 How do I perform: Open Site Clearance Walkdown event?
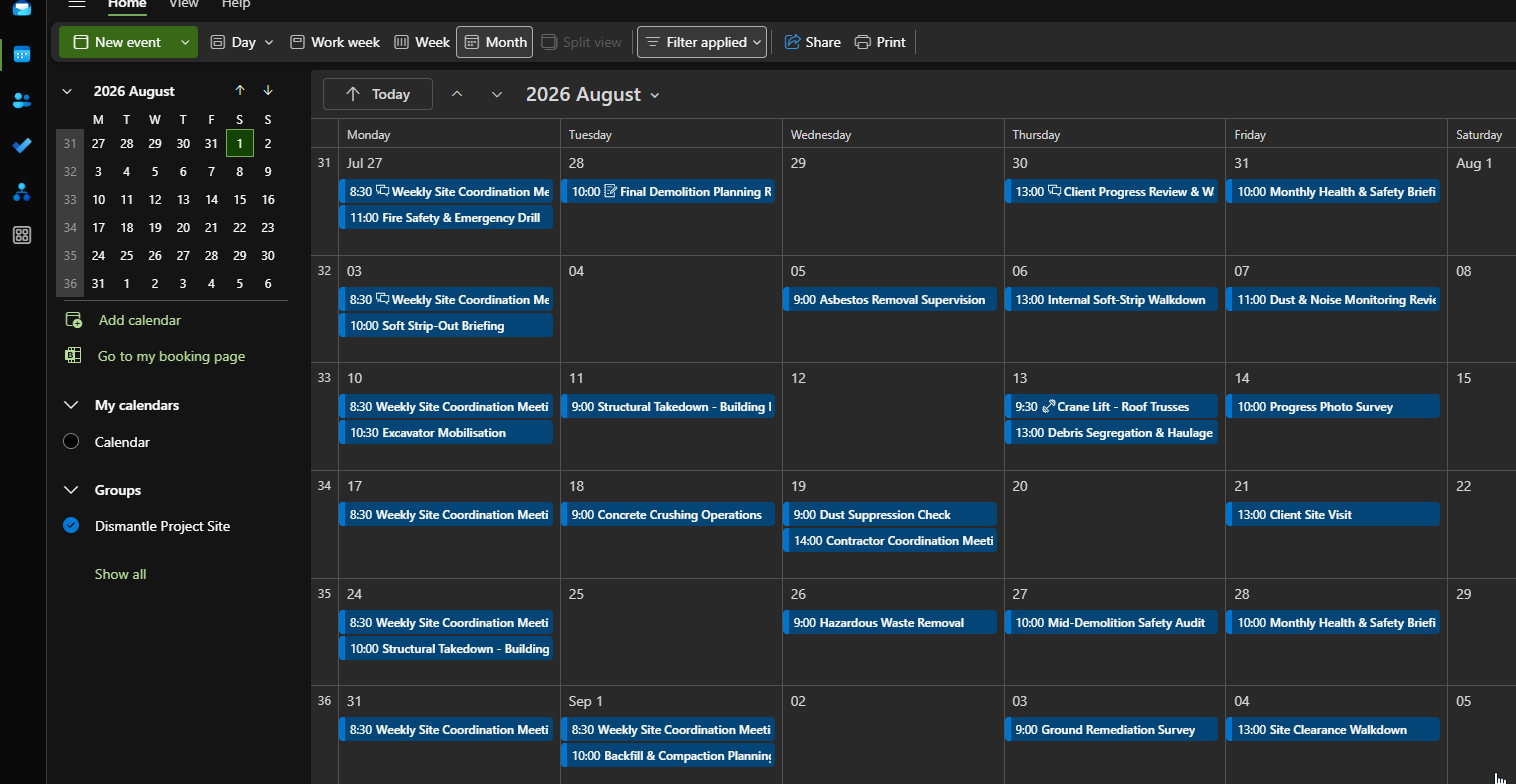coord(1334,729)
